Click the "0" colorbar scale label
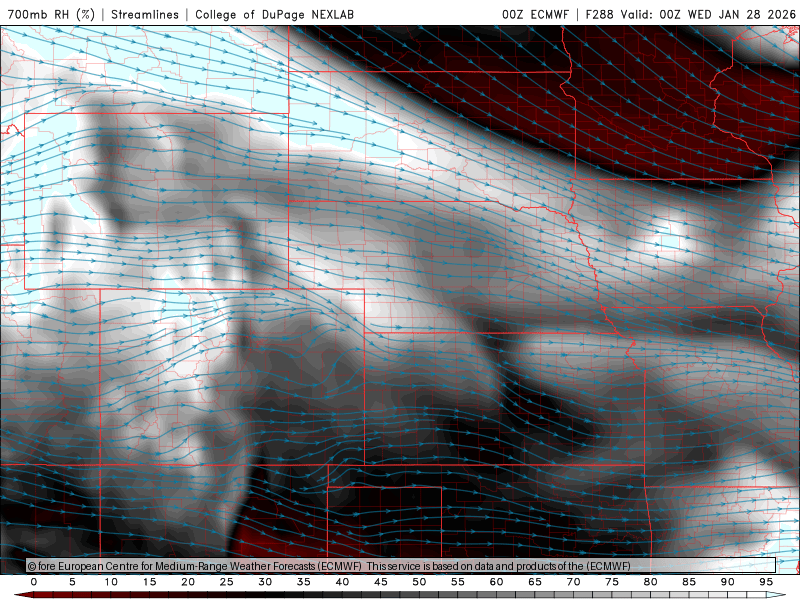800x600 pixels. pos(34,582)
